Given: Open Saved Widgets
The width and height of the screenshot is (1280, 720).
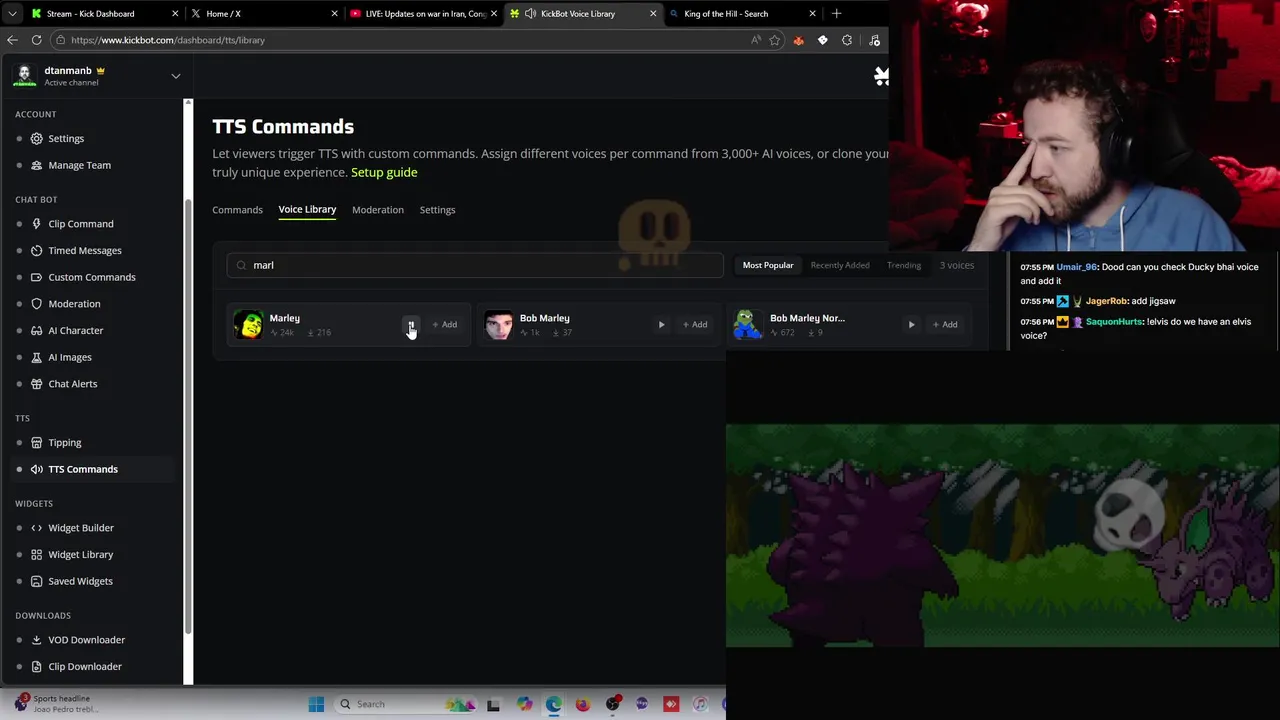Looking at the screenshot, I should 80,581.
